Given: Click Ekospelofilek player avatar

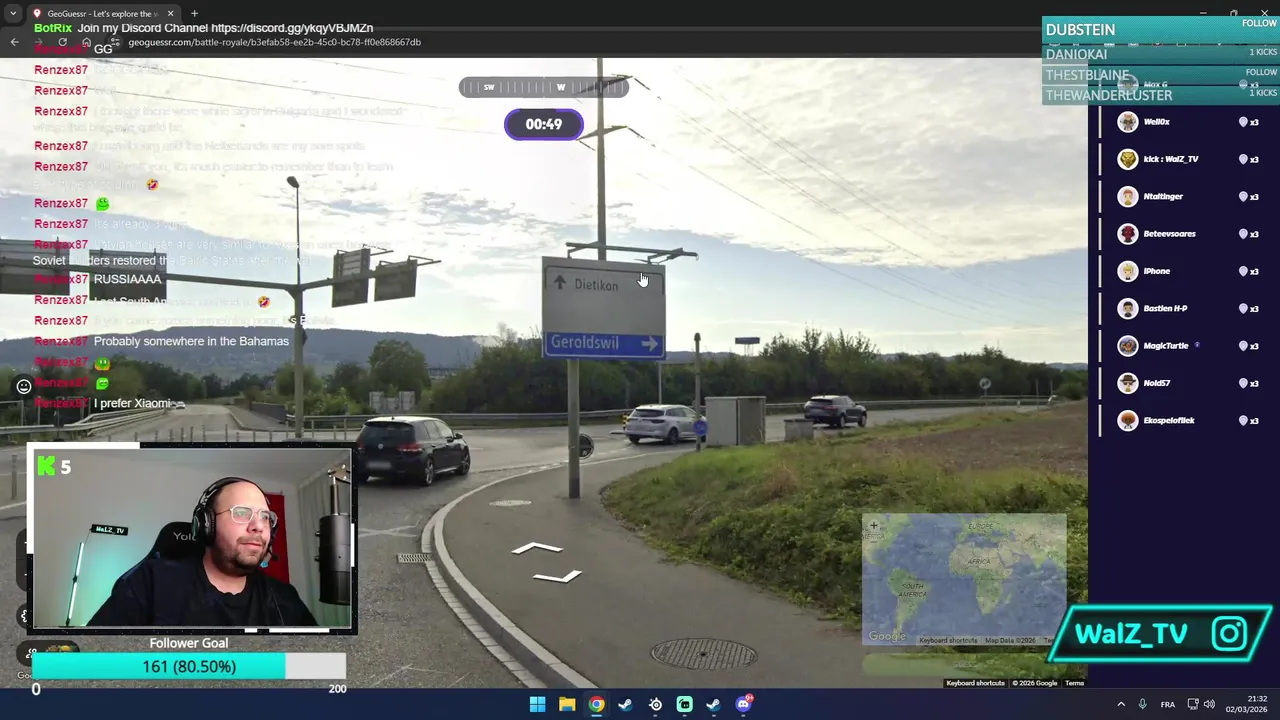Looking at the screenshot, I should point(1128,421).
